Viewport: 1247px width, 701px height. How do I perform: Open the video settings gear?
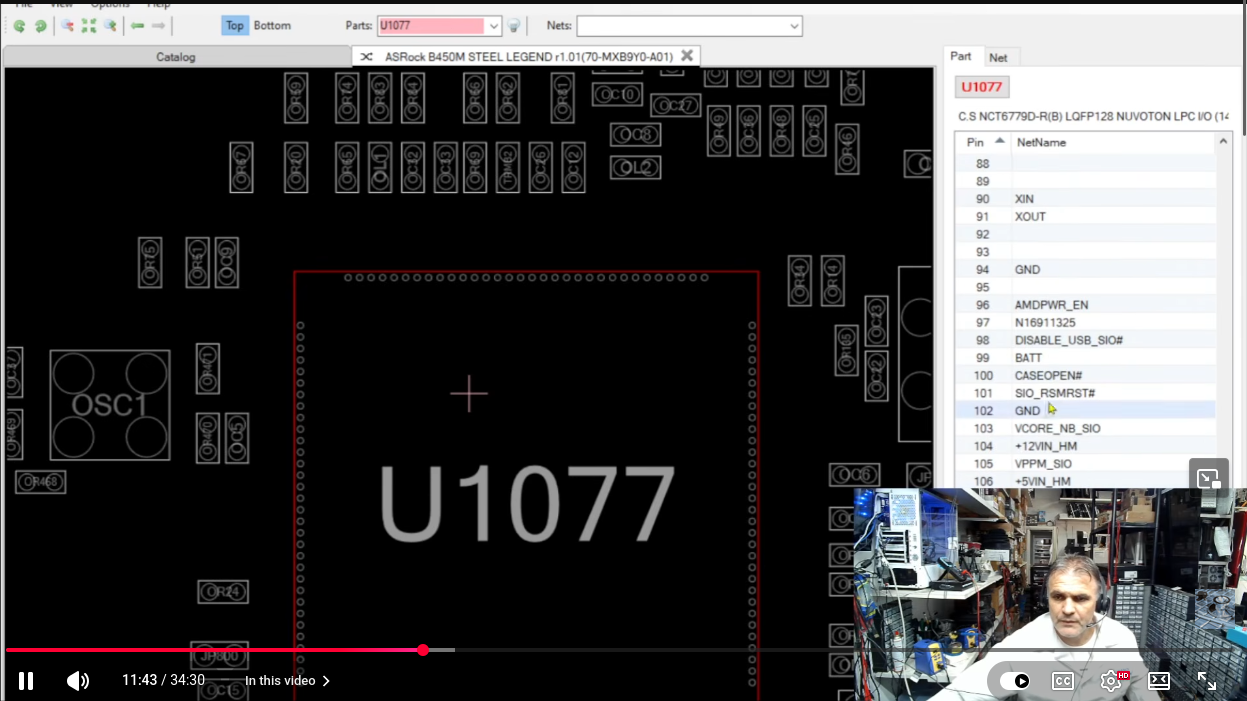(1111, 681)
